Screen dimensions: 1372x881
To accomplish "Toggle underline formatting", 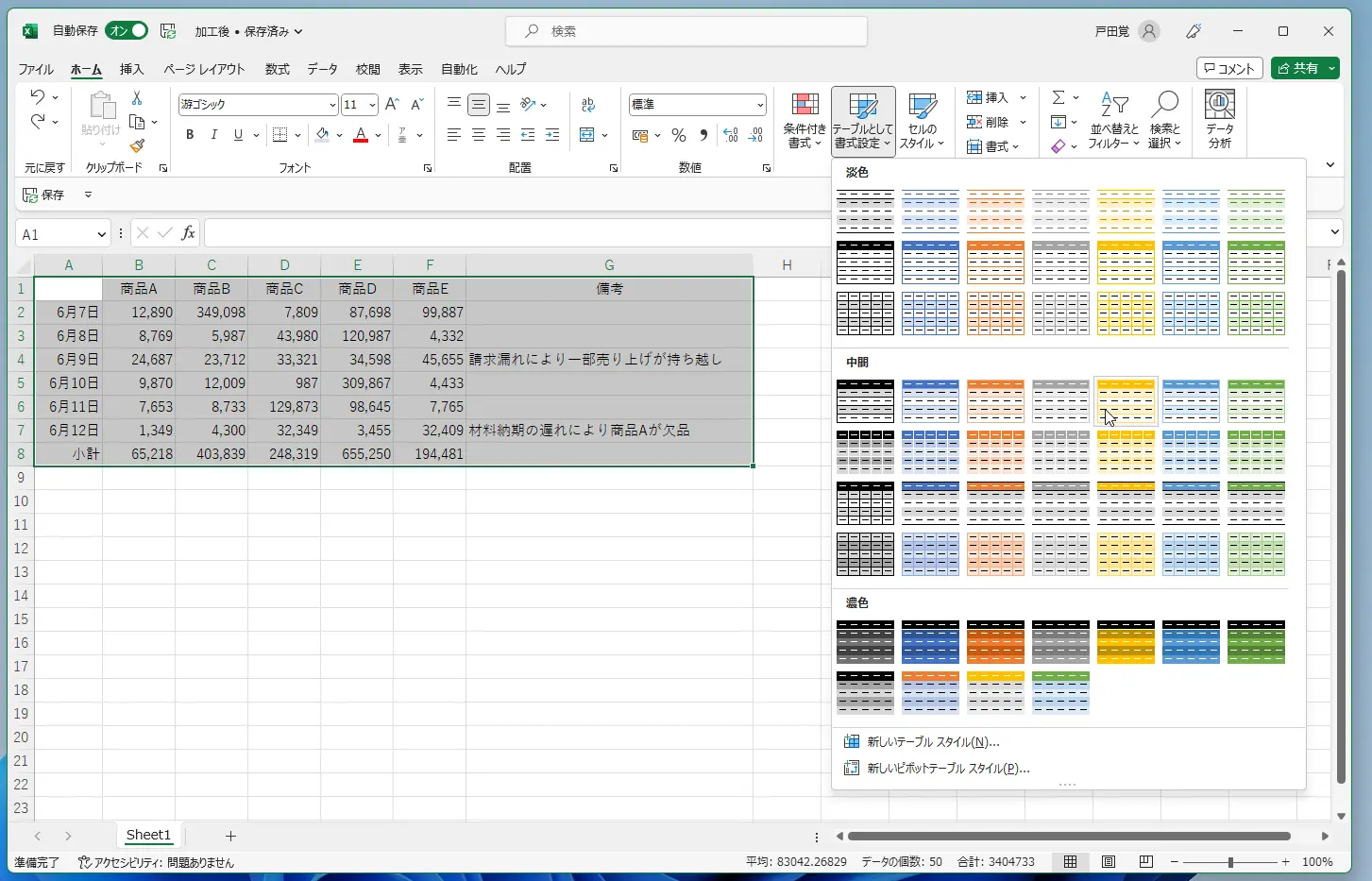I will (238, 135).
